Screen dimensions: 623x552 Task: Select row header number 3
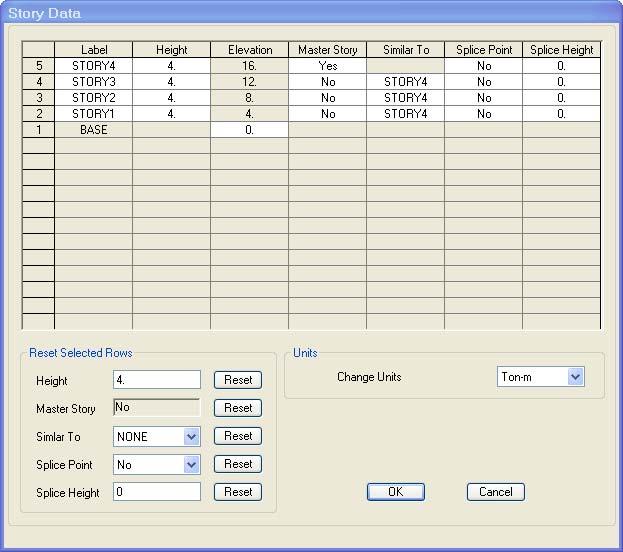click(x=39, y=98)
